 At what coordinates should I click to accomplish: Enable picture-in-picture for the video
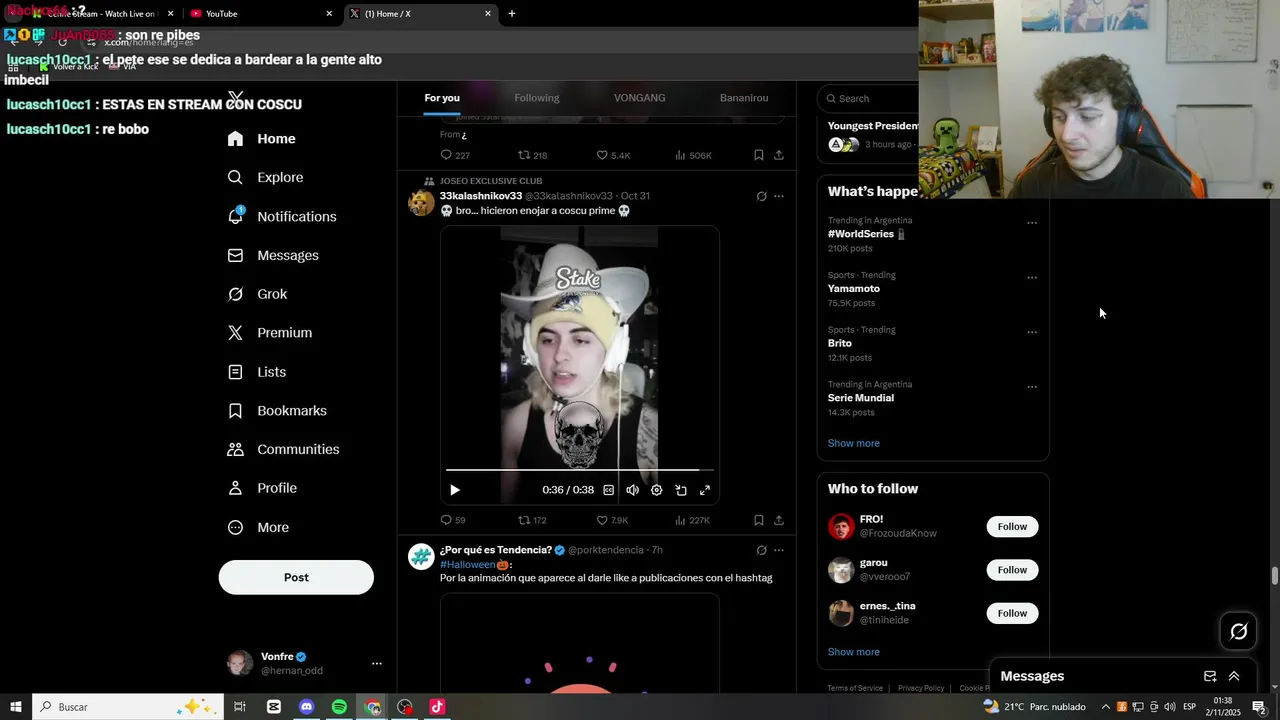click(x=680, y=490)
